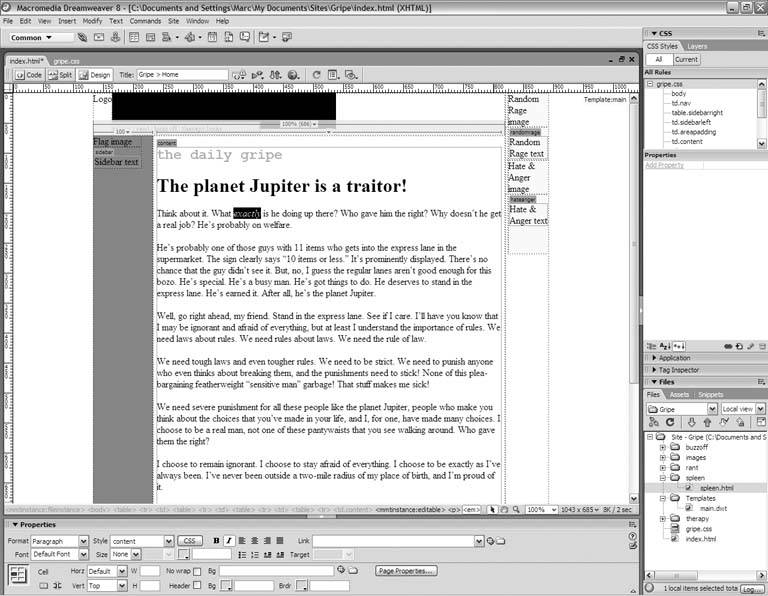Pick cell background color swatch
Viewport: 768px width, 596px height.
(x=226, y=585)
